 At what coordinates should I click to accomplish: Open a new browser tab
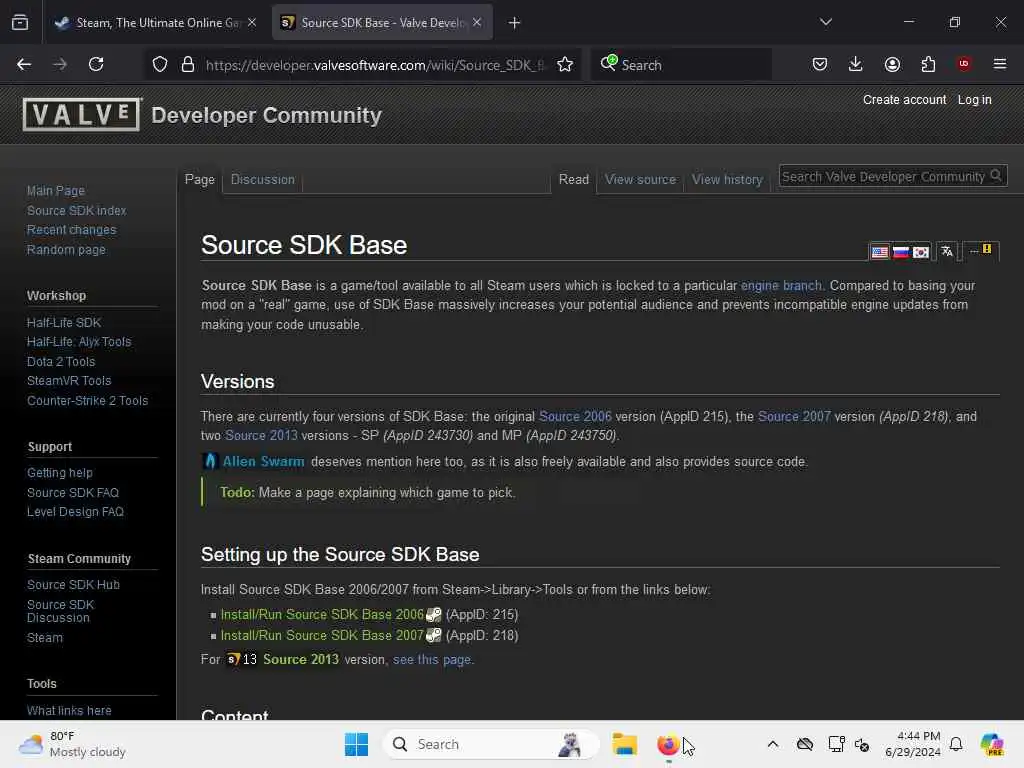515,23
